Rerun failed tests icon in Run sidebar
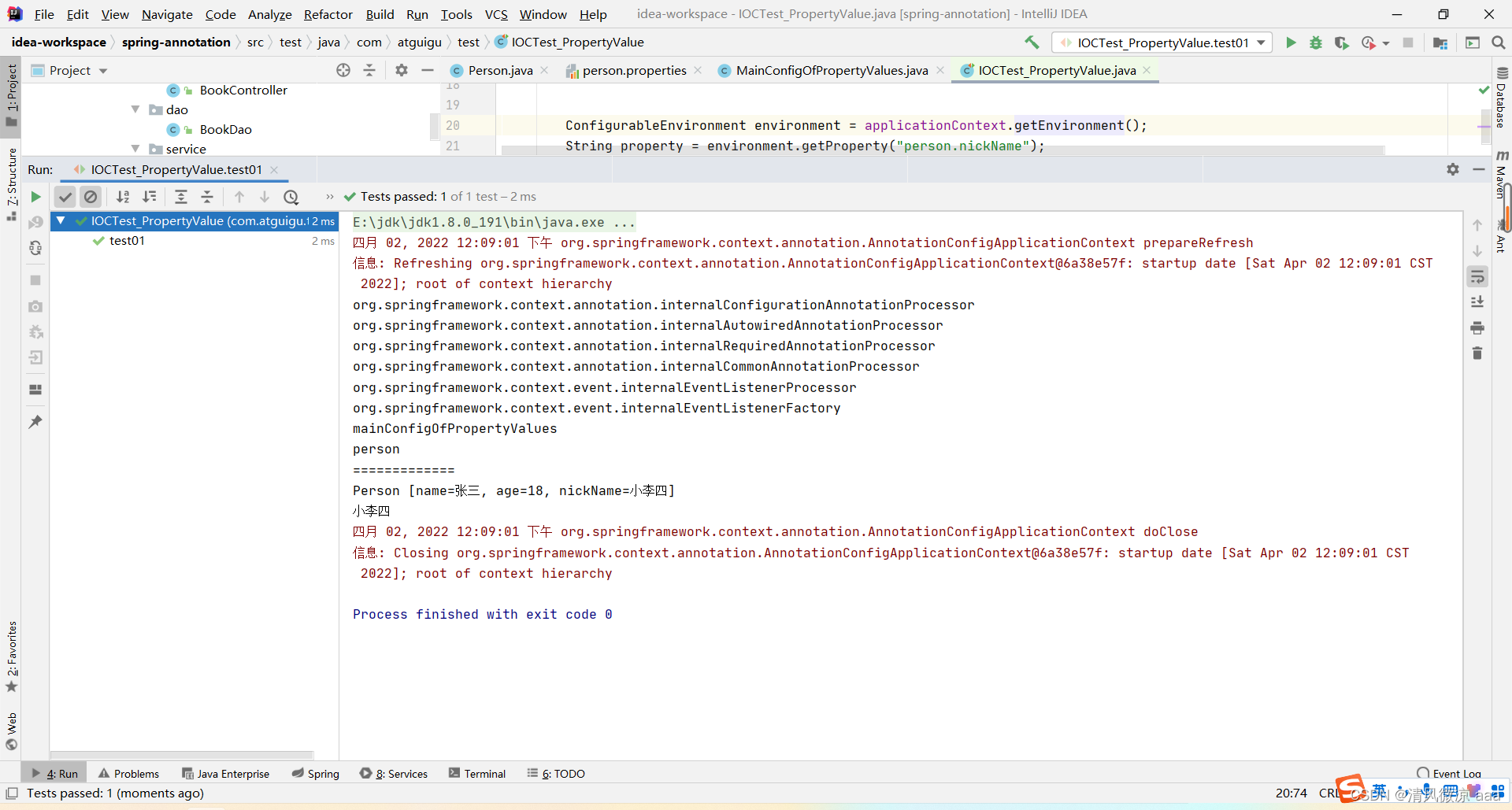This screenshot has height=810, width=1512. [35, 223]
